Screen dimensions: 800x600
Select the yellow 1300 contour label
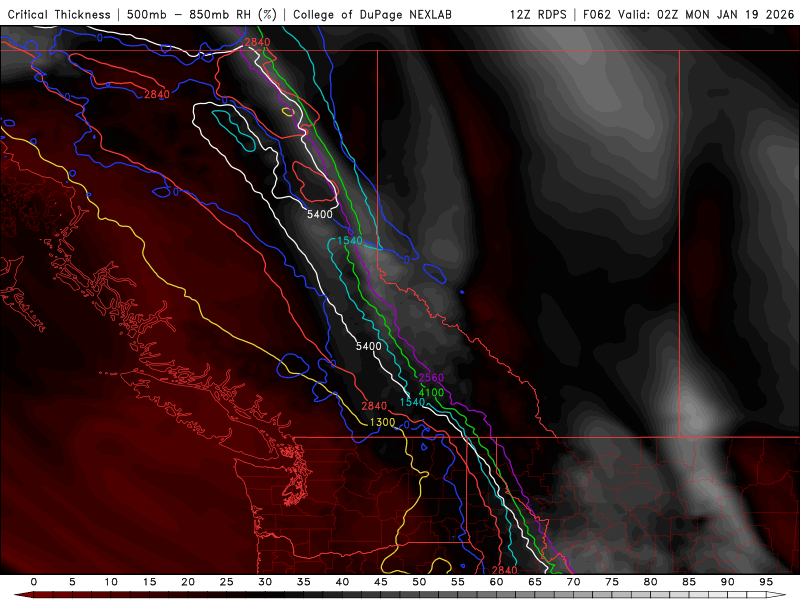[382, 422]
